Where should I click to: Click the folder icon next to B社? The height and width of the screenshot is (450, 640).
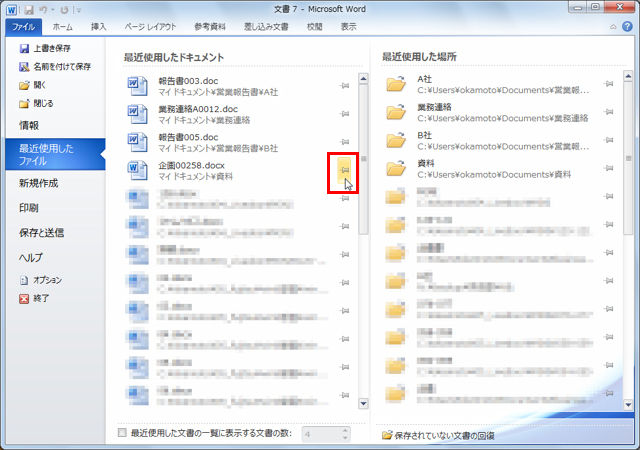tap(396, 140)
